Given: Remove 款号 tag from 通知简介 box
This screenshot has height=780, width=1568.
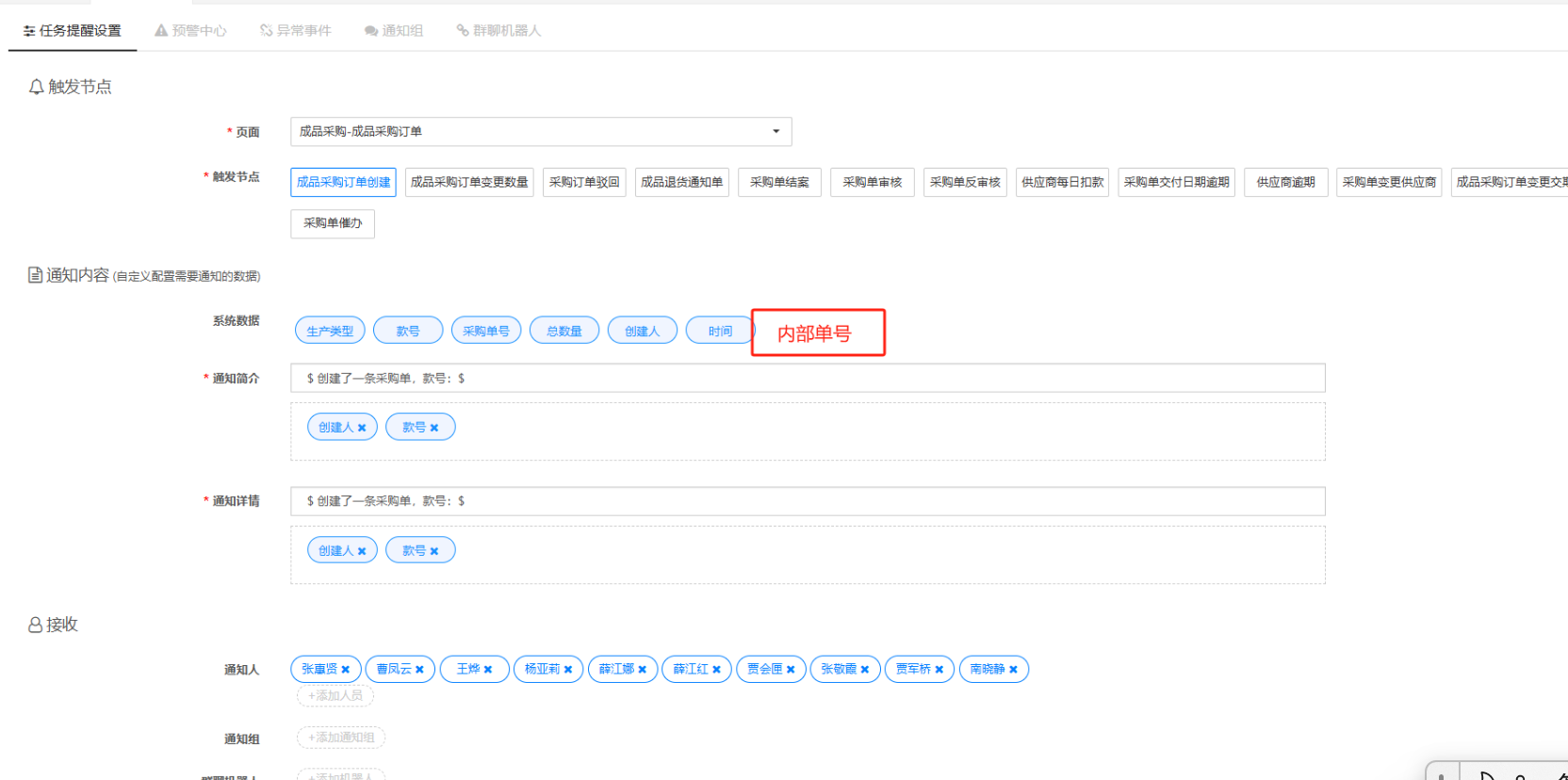Looking at the screenshot, I should pos(434,428).
